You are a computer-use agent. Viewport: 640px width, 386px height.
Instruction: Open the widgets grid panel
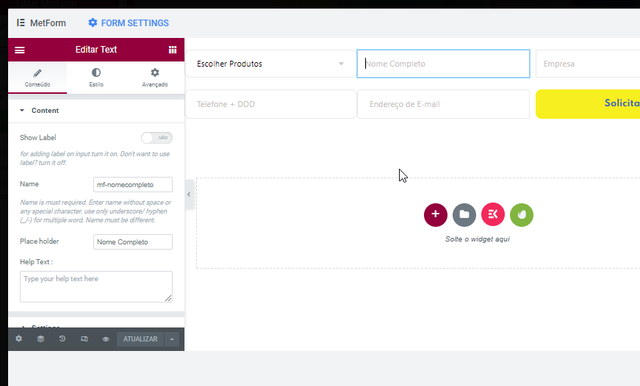tap(173, 50)
